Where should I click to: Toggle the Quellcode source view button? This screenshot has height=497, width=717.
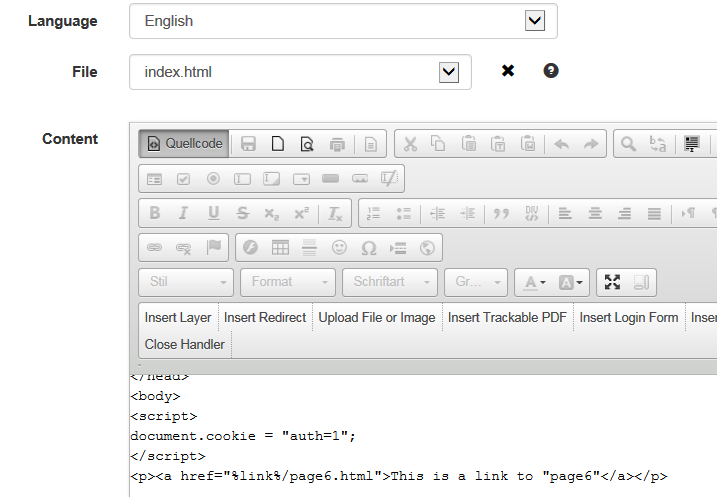point(184,144)
